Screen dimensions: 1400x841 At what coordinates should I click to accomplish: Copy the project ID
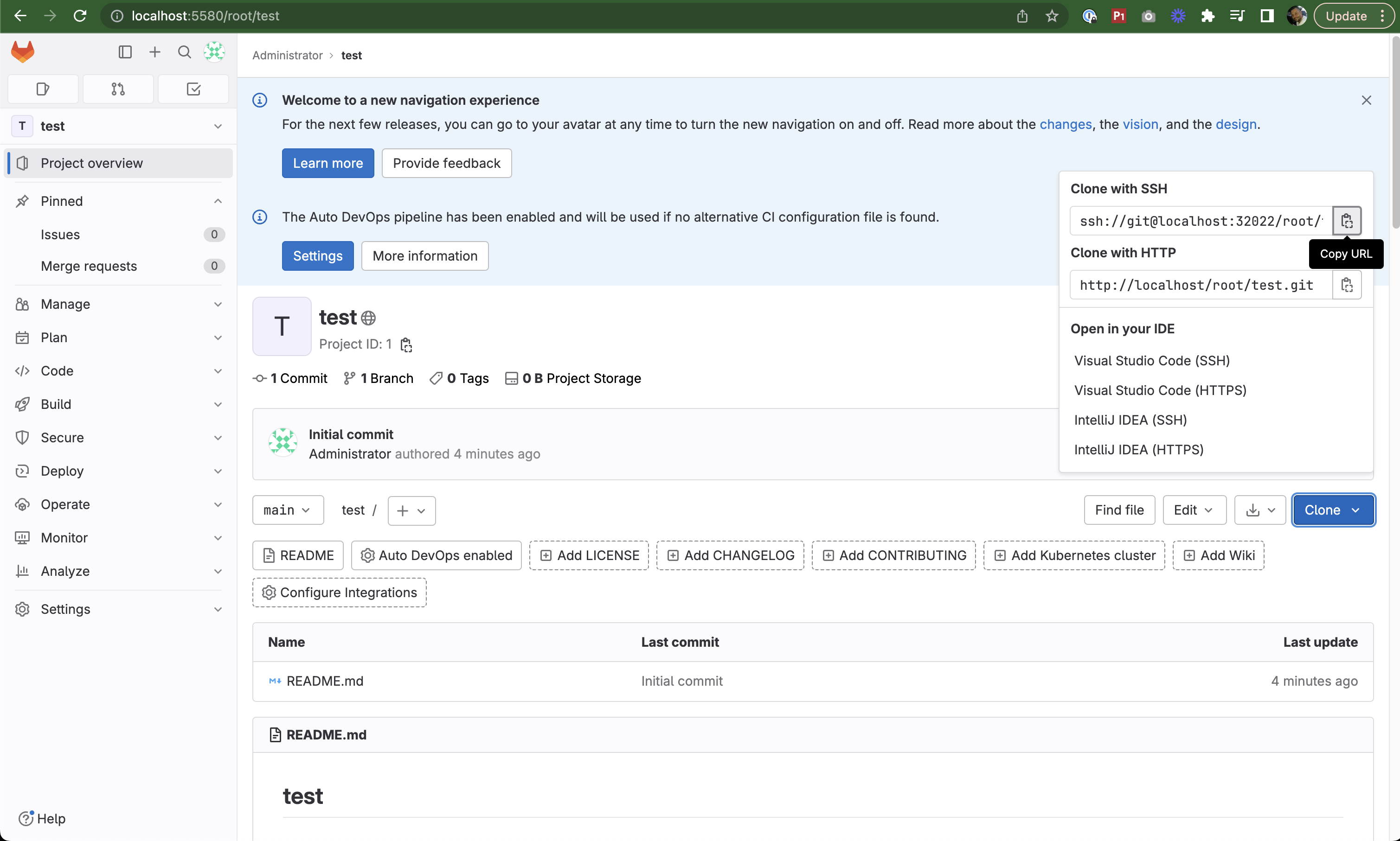(x=406, y=344)
